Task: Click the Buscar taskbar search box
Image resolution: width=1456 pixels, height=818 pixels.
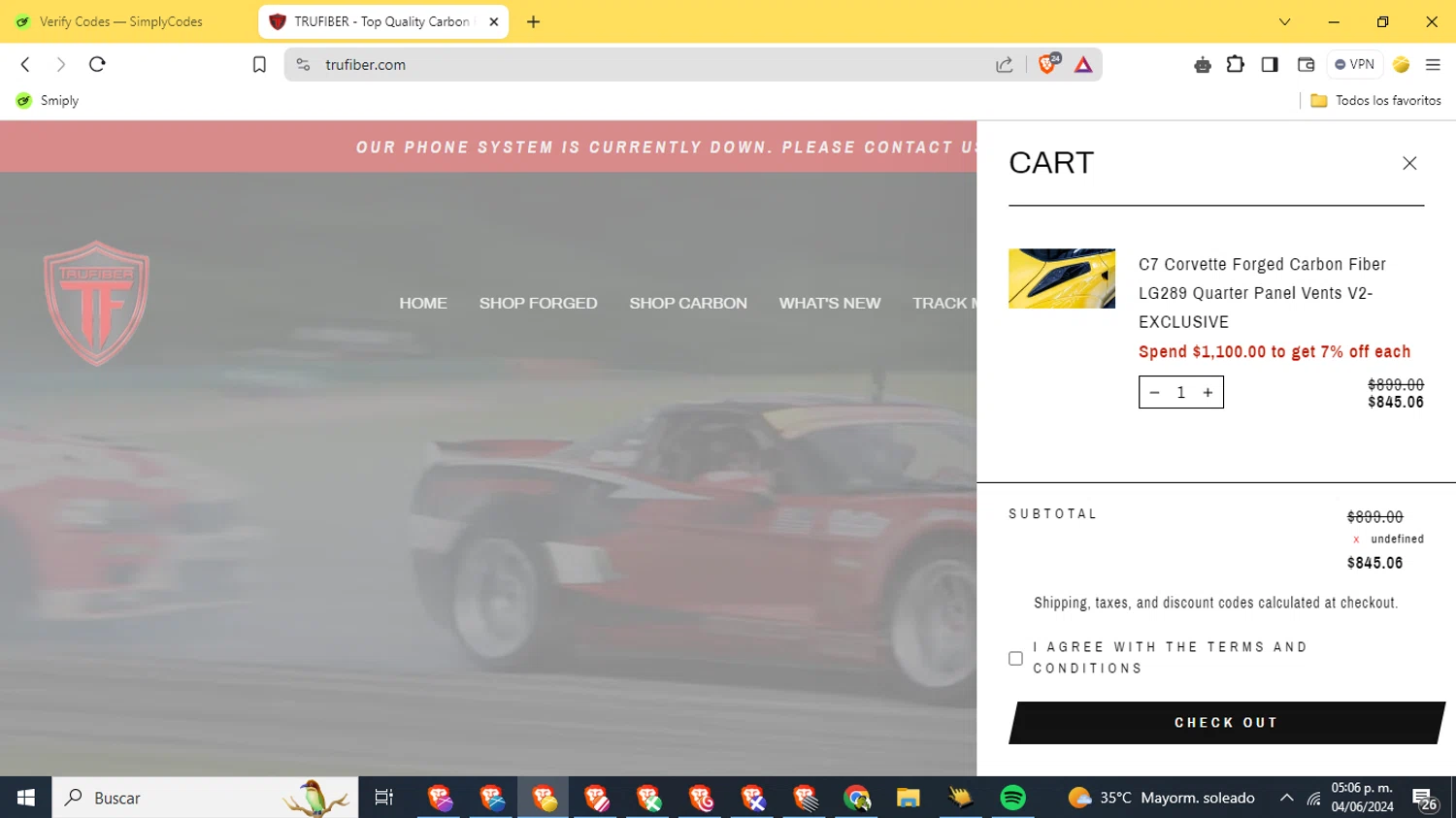Action: (205, 798)
